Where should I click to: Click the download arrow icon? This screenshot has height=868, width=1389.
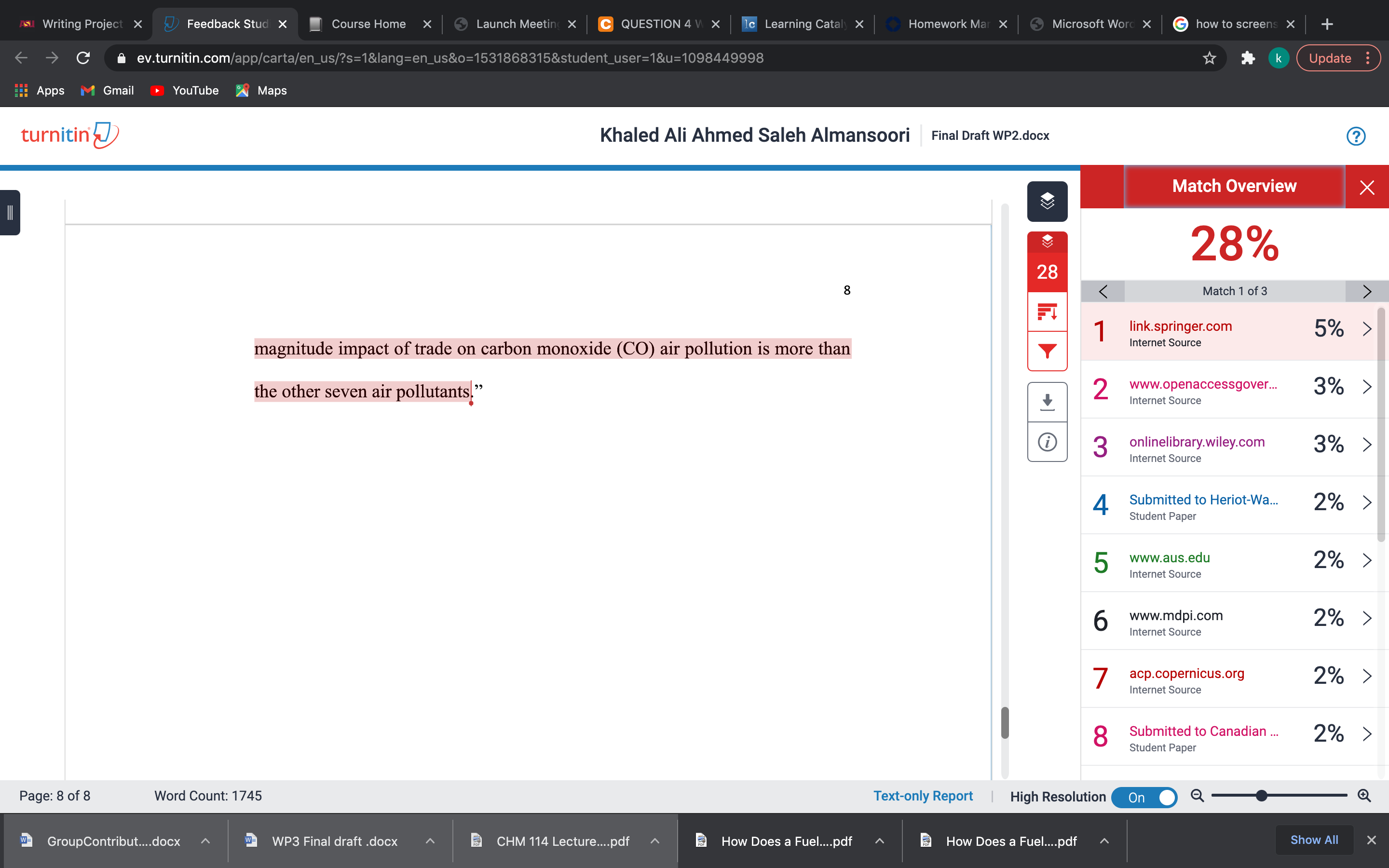coord(1047,403)
